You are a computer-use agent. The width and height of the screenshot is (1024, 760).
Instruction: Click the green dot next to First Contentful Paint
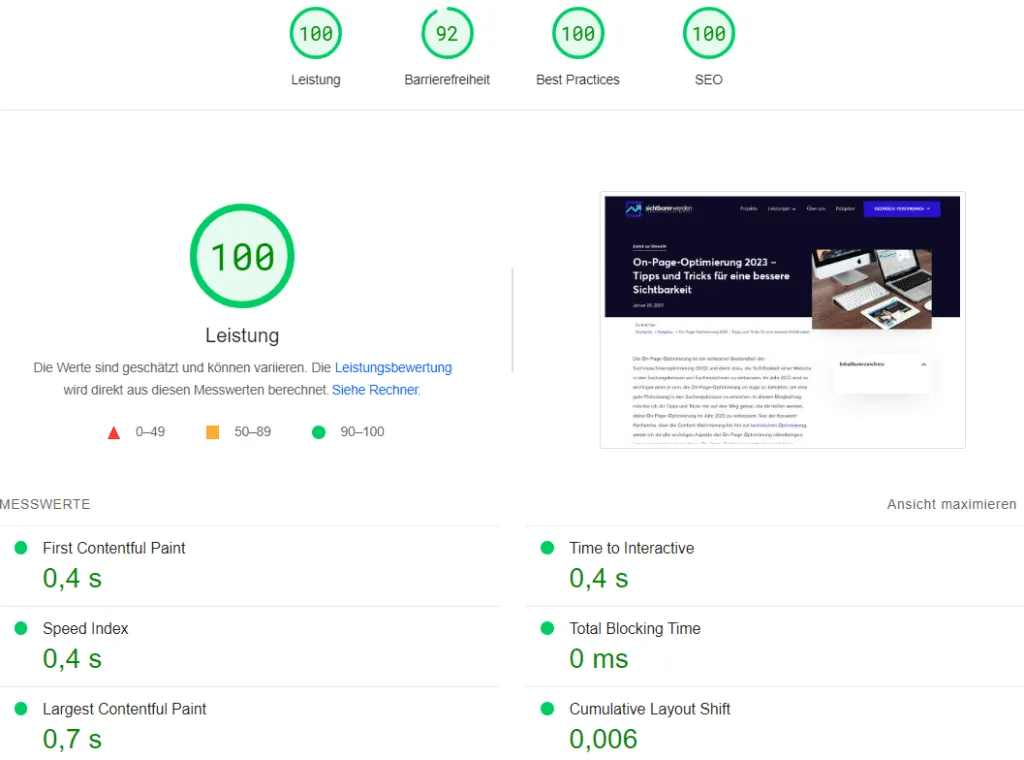click(21, 548)
